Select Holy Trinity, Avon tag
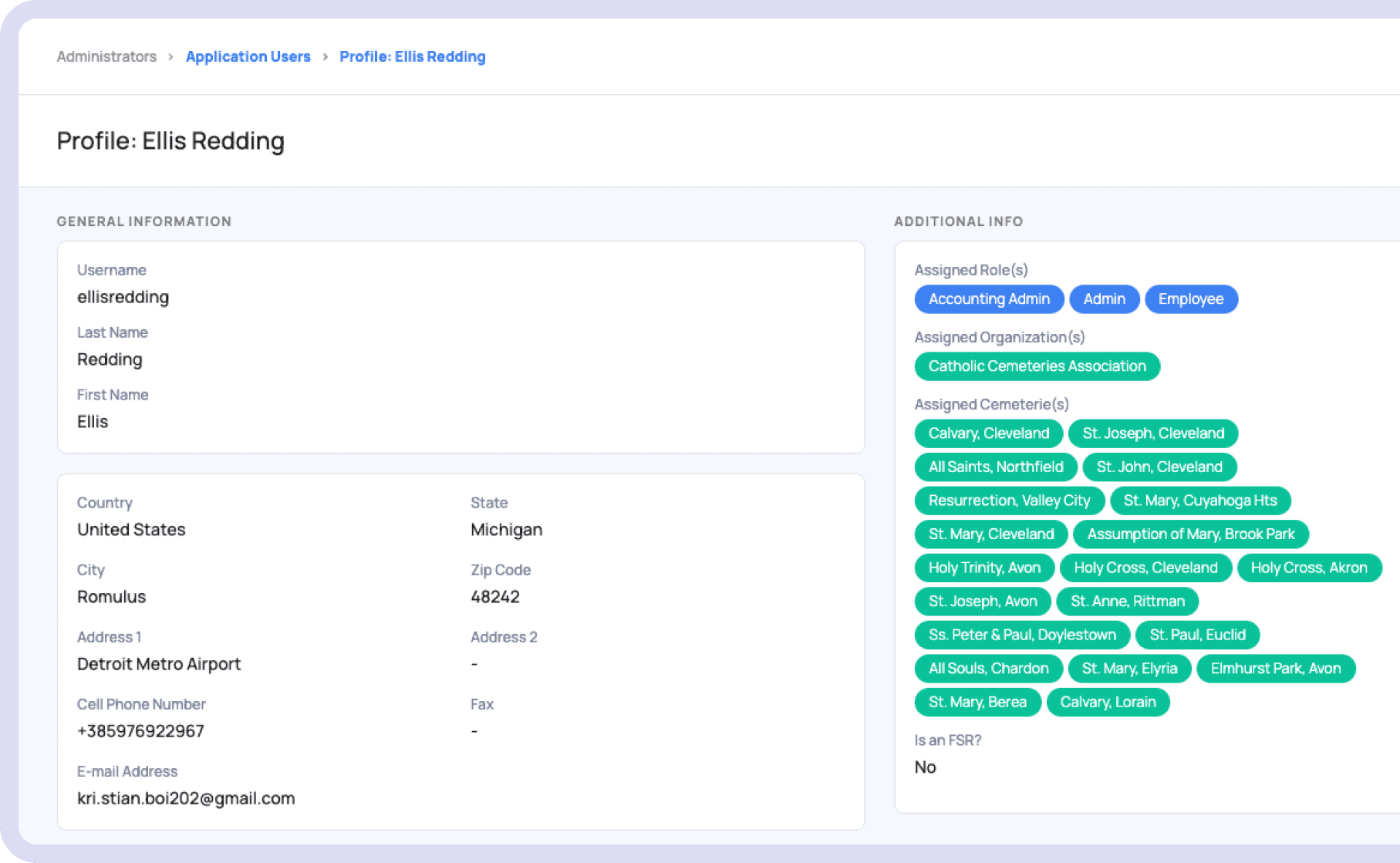 984,568
